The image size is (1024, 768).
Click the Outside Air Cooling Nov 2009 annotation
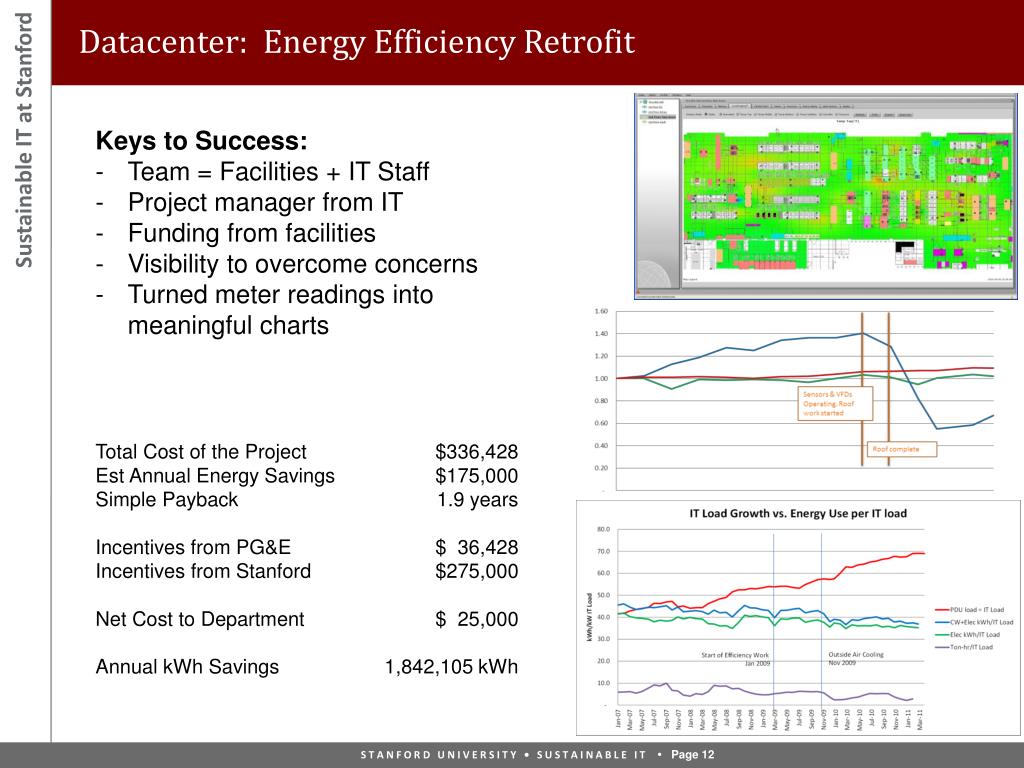[x=856, y=658]
